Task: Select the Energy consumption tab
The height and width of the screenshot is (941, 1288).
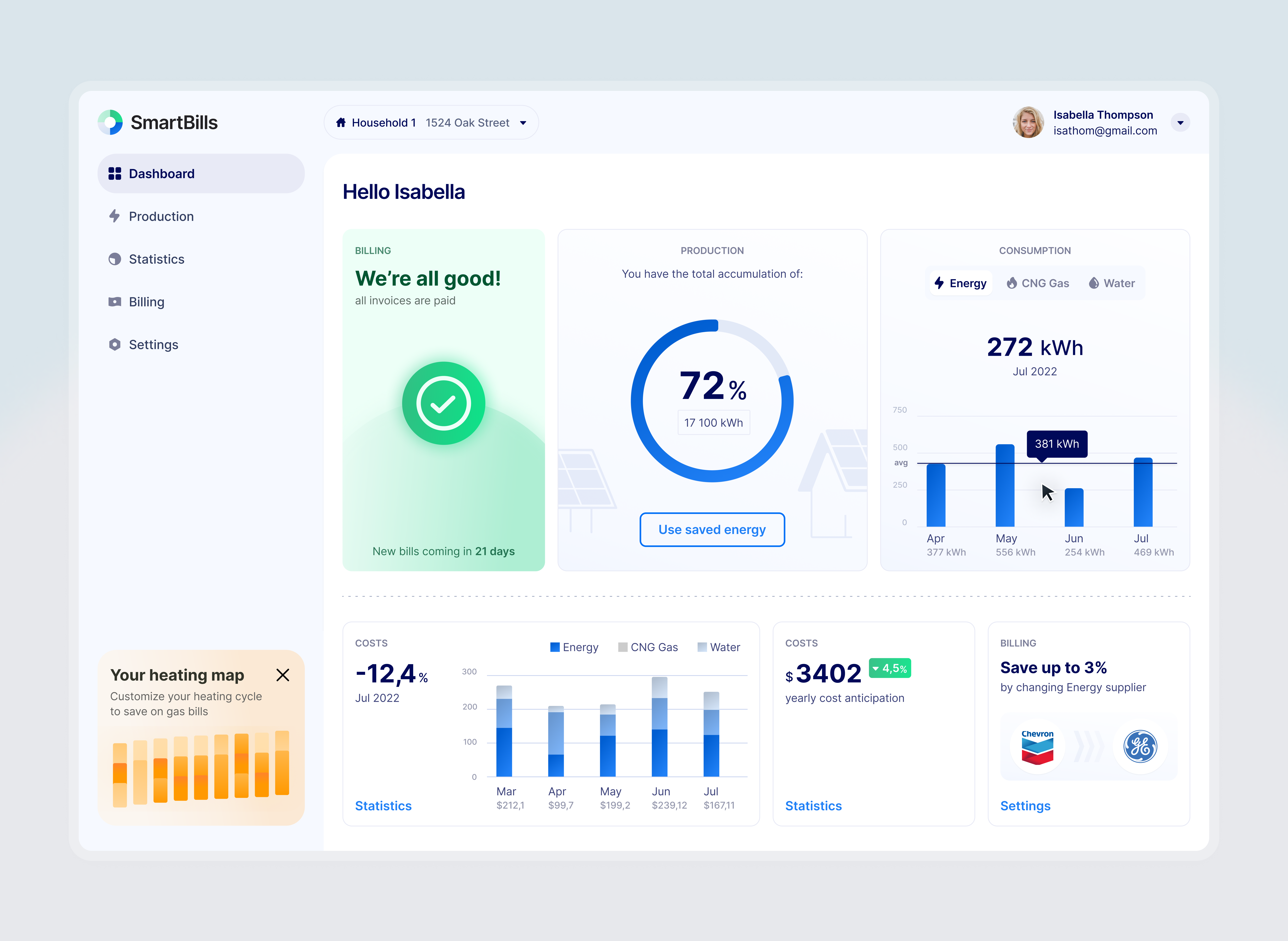Action: [x=961, y=283]
